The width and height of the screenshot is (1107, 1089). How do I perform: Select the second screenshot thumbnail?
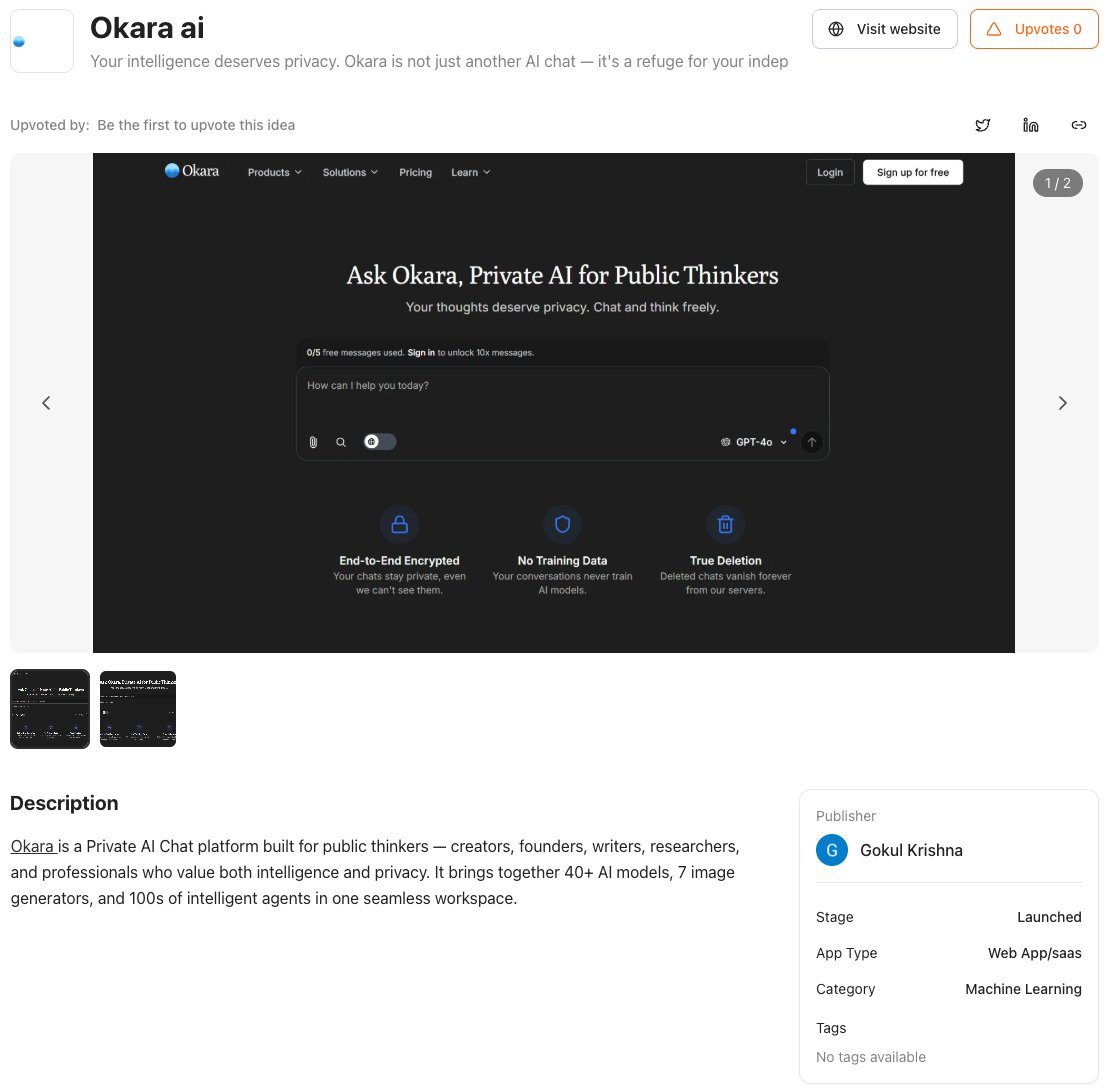(x=138, y=709)
